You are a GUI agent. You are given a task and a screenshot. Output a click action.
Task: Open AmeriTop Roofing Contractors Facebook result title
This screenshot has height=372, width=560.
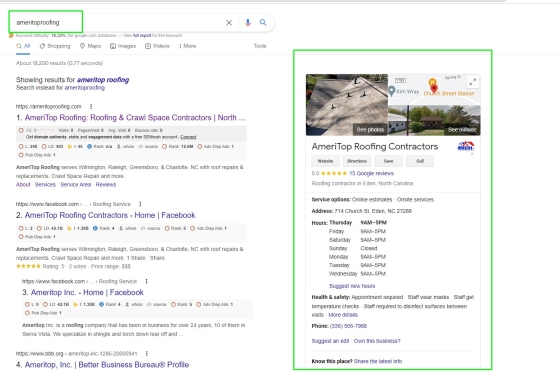pos(110,215)
